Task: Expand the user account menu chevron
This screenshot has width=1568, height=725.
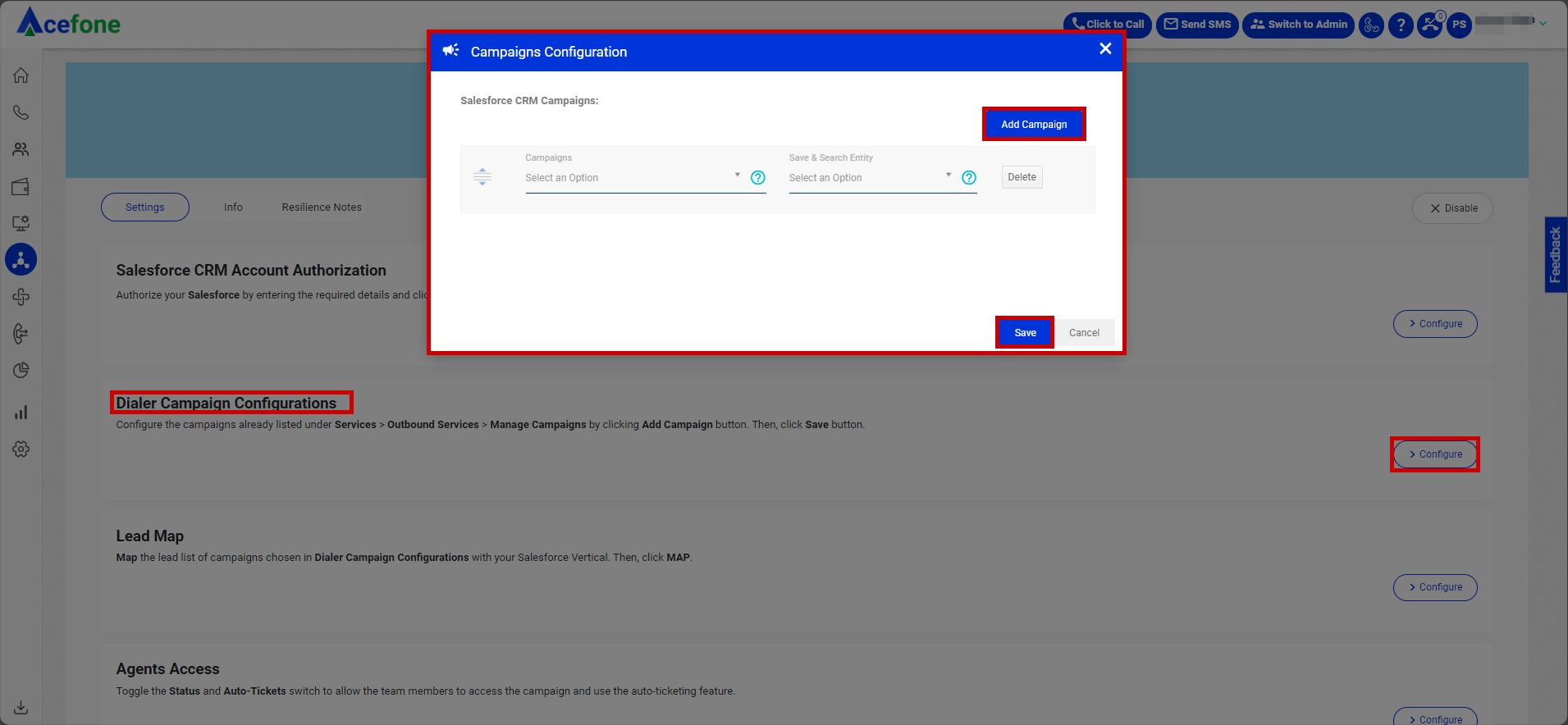Action: [1543, 24]
